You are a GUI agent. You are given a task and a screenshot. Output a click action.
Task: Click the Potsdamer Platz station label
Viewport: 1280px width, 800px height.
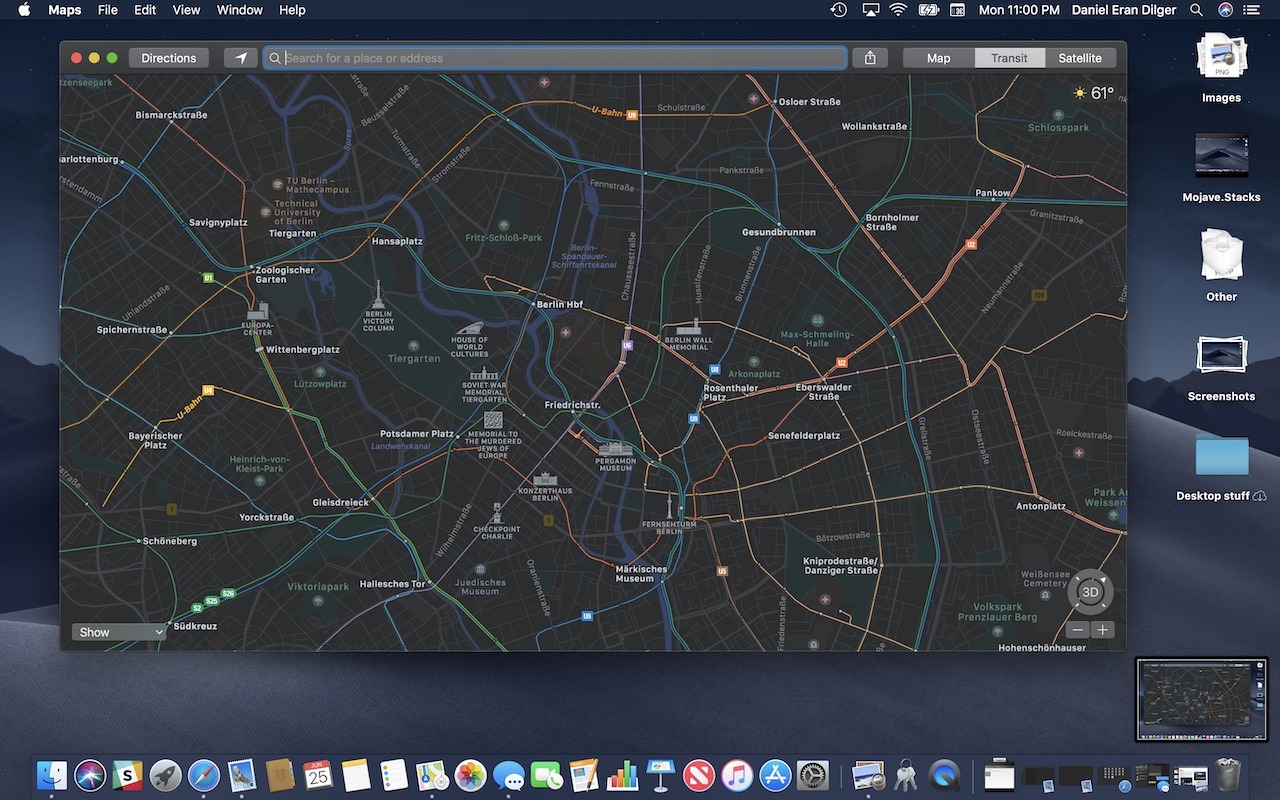click(x=417, y=434)
